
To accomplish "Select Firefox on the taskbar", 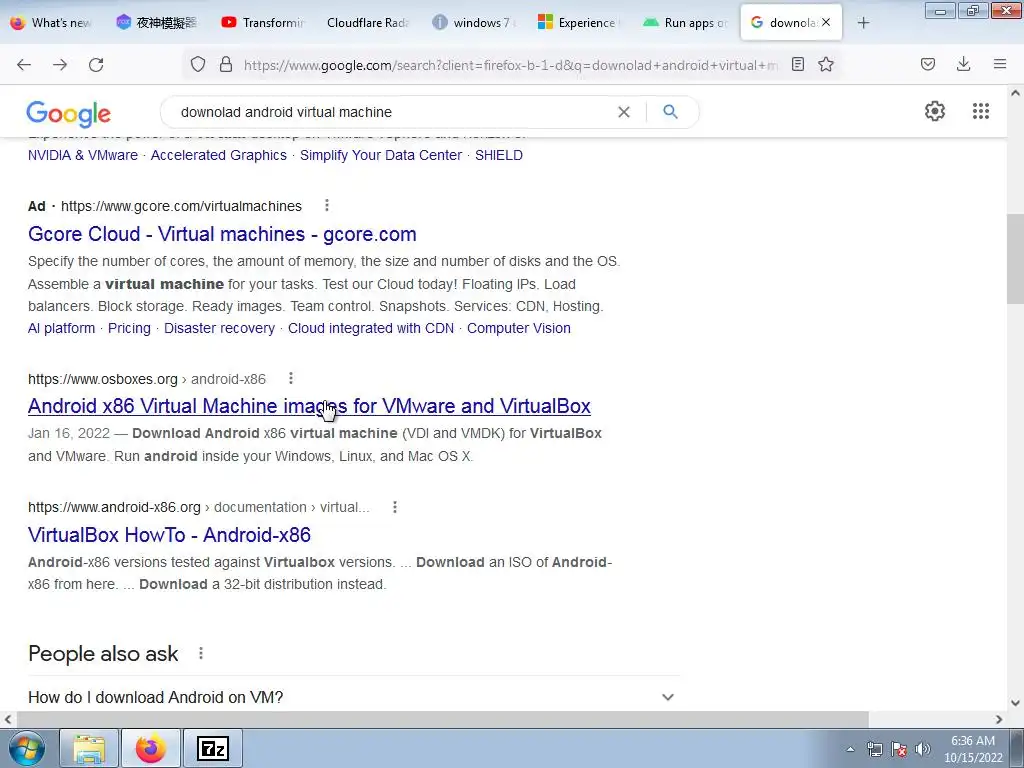I will tap(151, 748).
